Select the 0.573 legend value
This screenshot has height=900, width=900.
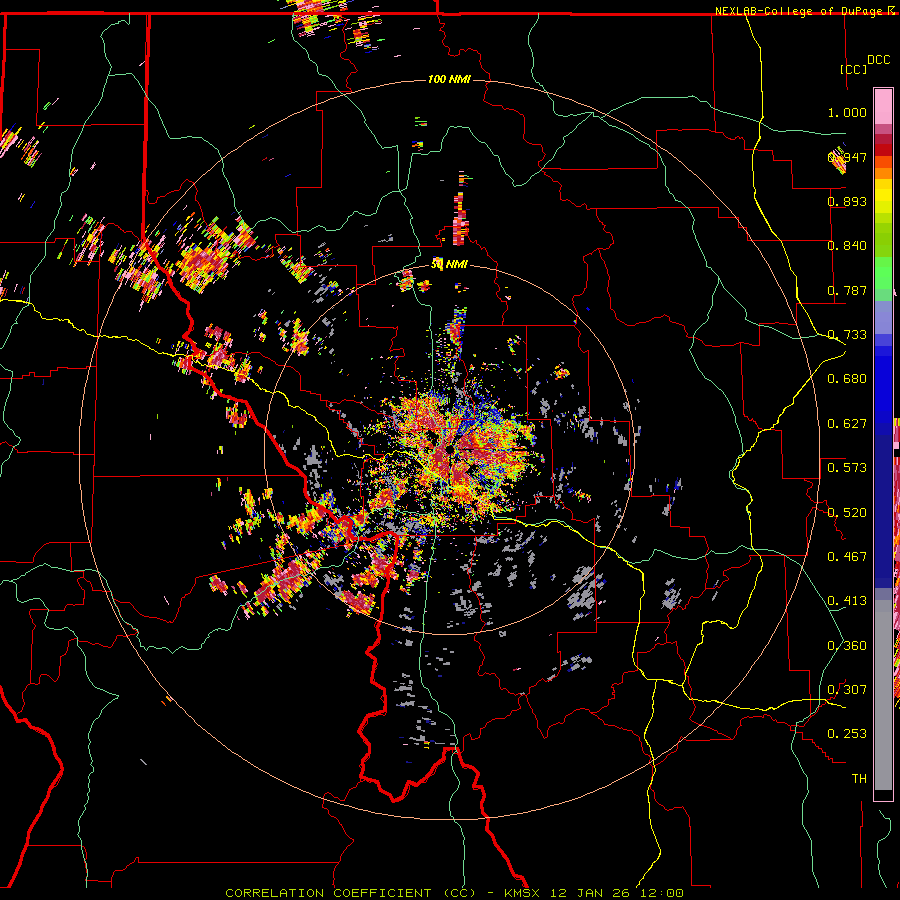coord(847,468)
